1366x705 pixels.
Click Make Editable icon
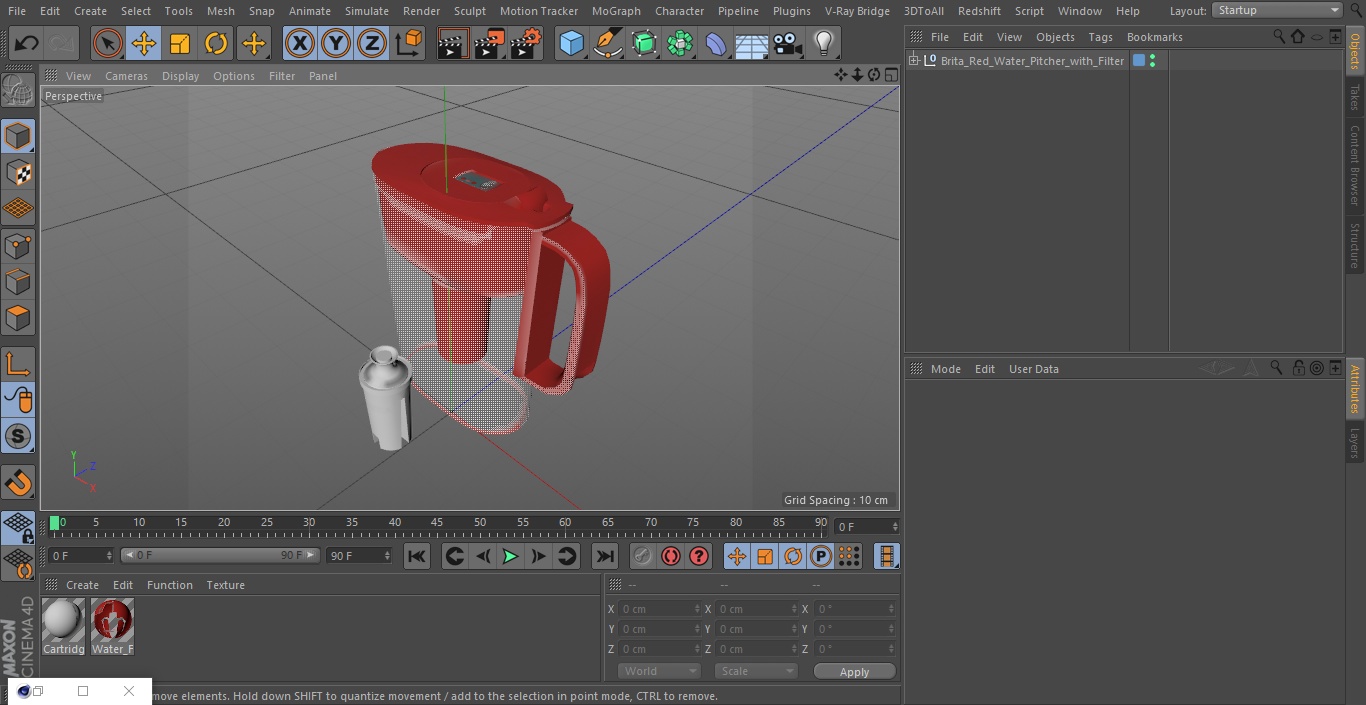(18, 90)
